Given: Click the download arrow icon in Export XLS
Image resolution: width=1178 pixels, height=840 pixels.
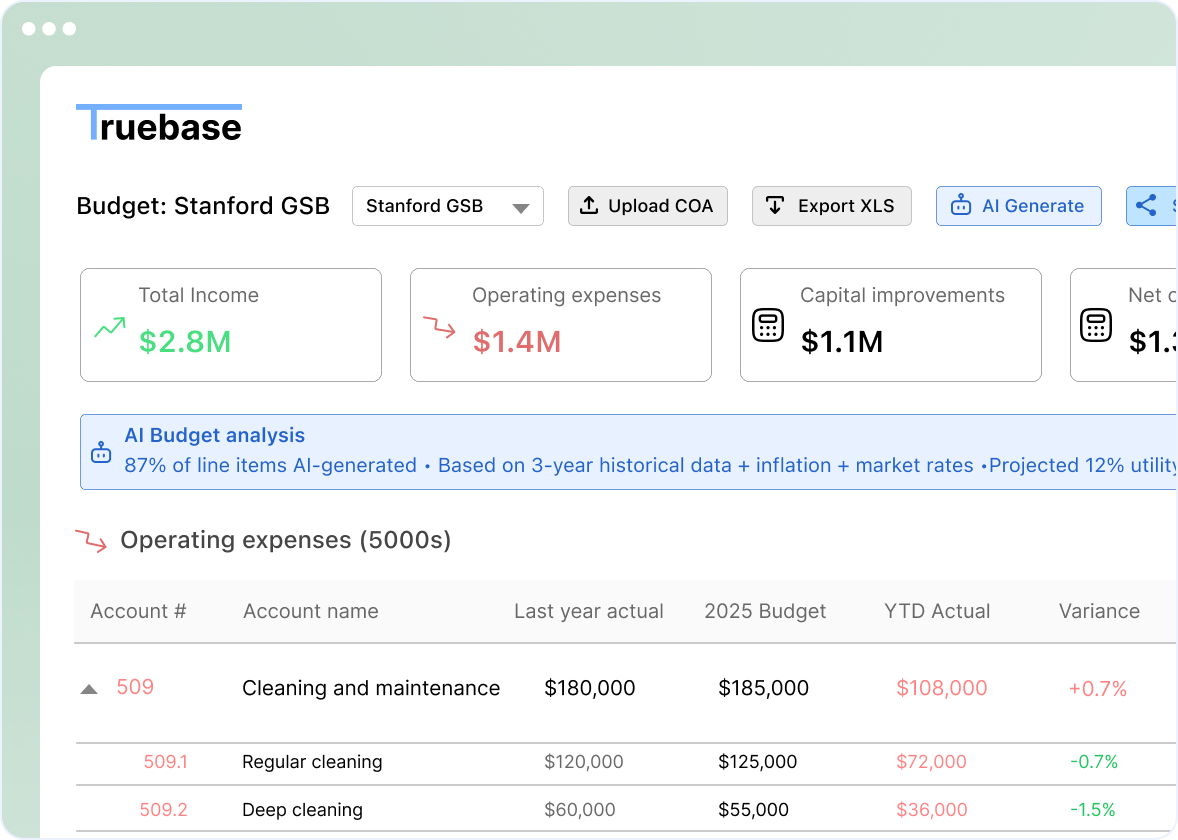Looking at the screenshot, I should tap(775, 205).
